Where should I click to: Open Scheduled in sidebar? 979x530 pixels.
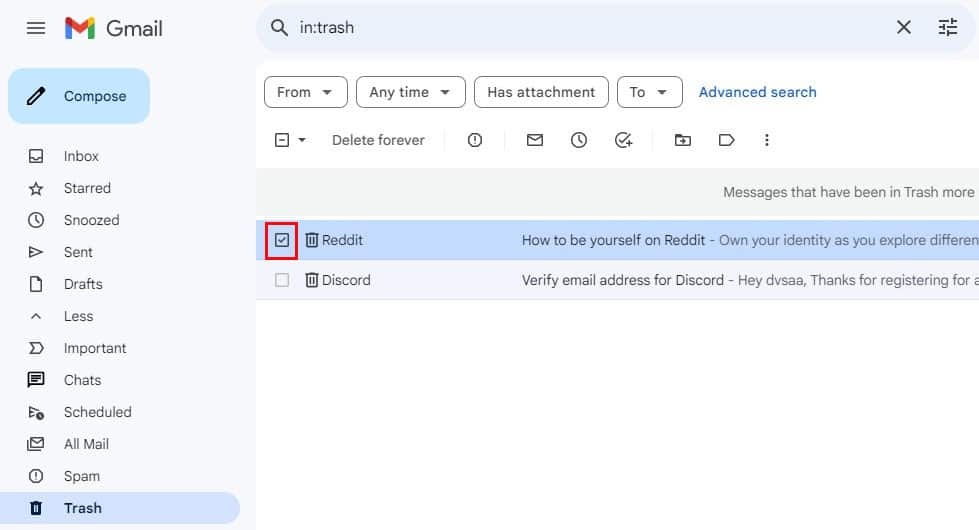[x=97, y=412]
